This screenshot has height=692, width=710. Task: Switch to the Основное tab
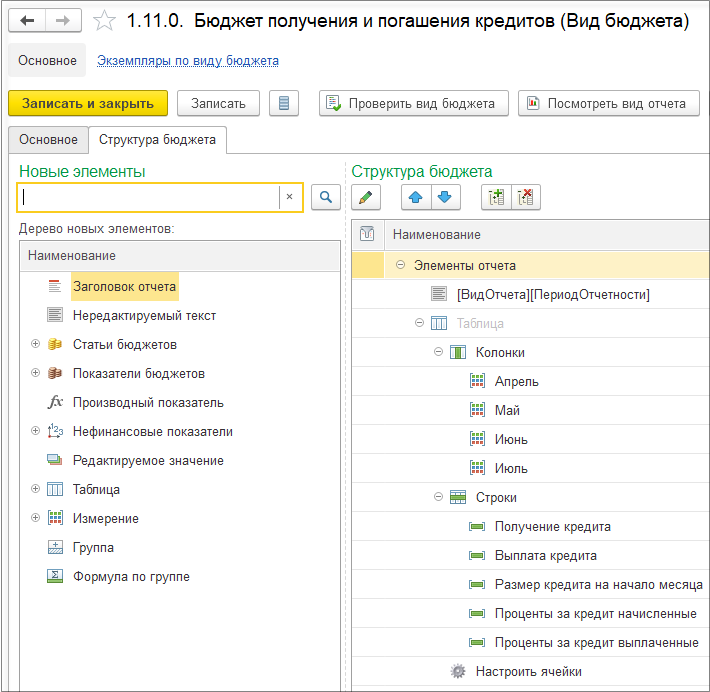pos(48,139)
